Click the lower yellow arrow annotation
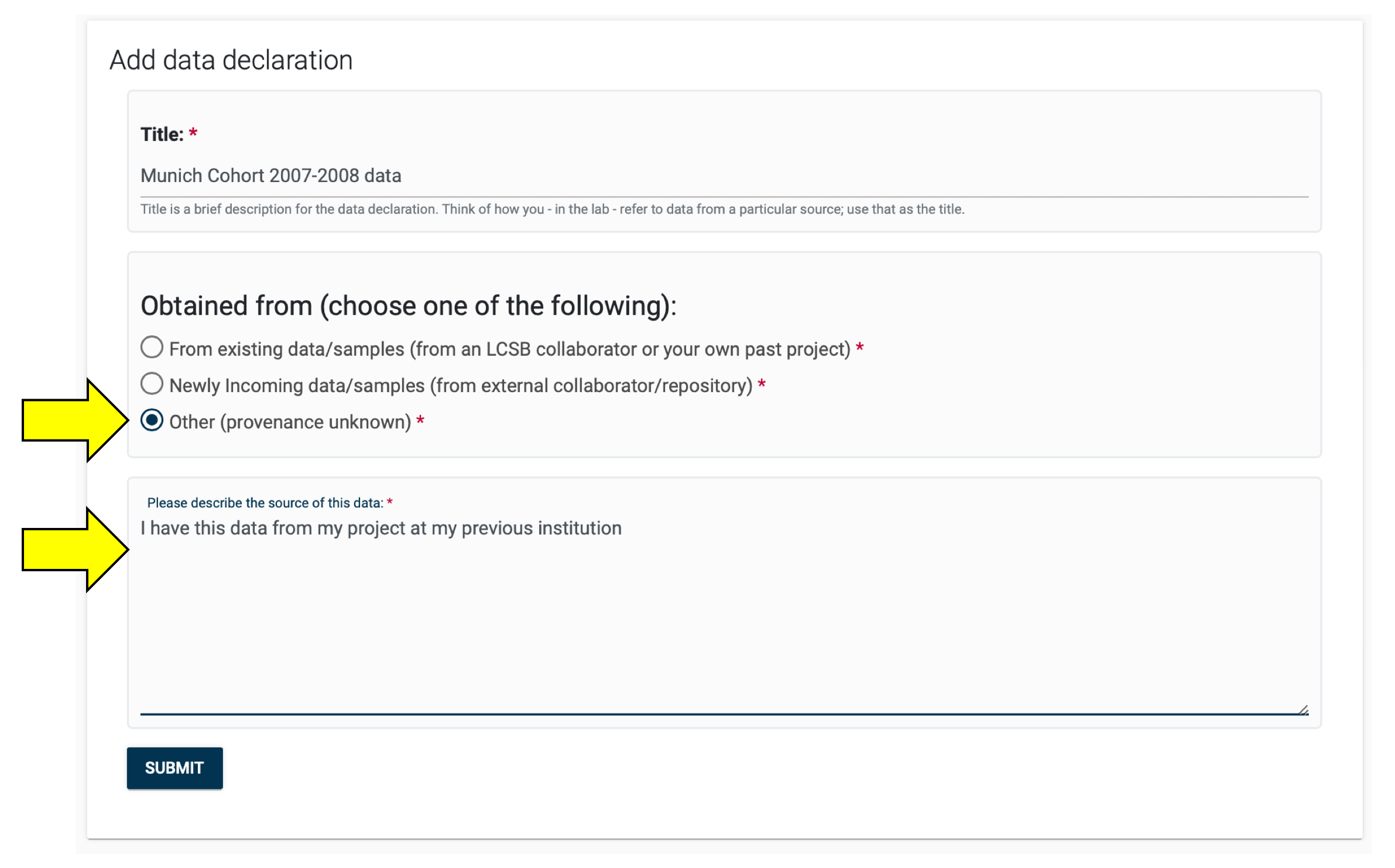This screenshot has width=1395, height=868. (x=74, y=550)
